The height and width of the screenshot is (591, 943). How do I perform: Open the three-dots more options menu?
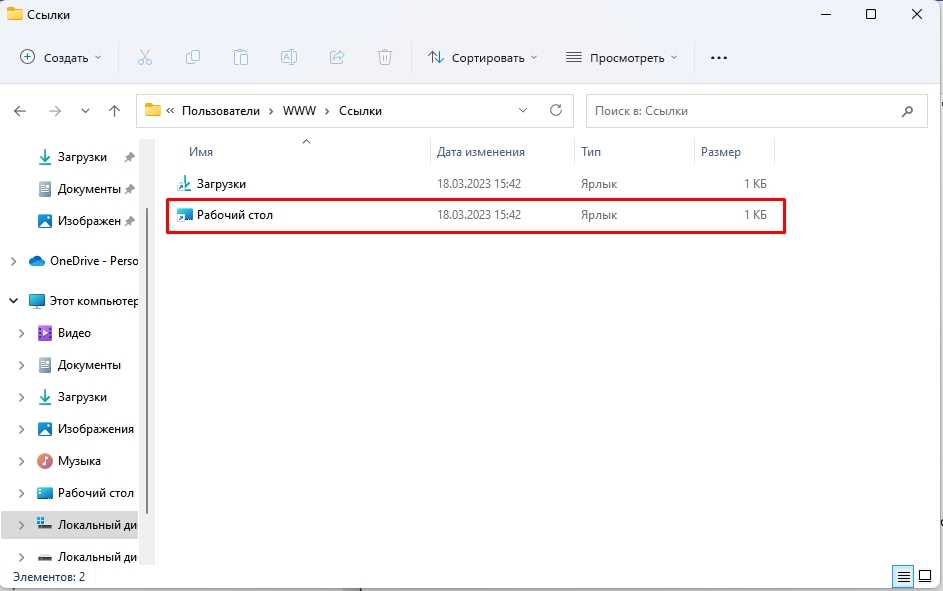(718, 58)
